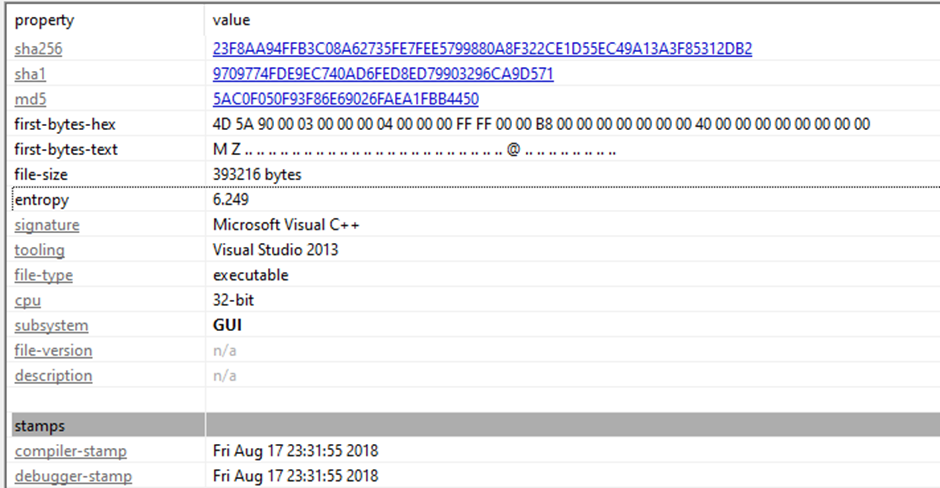The height and width of the screenshot is (488, 940).
Task: Click the file-version property link
Action: point(53,351)
